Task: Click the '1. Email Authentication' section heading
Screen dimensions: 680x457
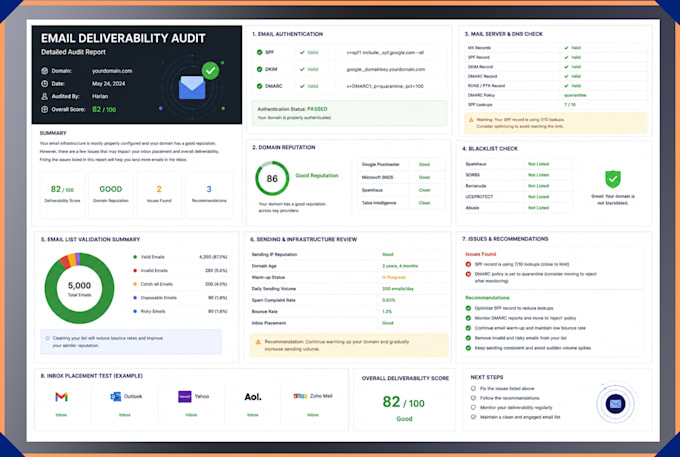Action: click(287, 34)
